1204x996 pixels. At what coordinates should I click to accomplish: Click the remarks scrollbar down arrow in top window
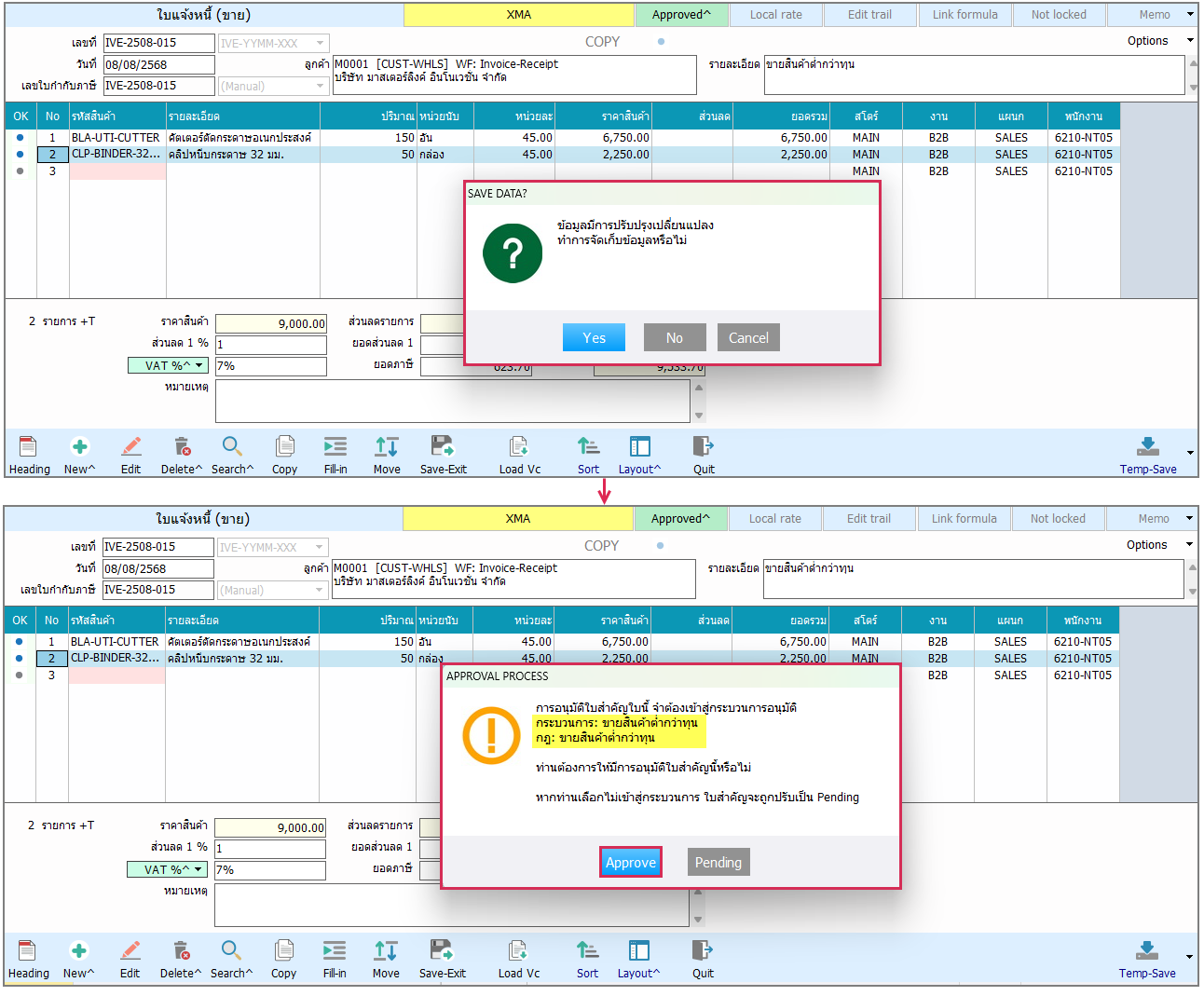[699, 416]
